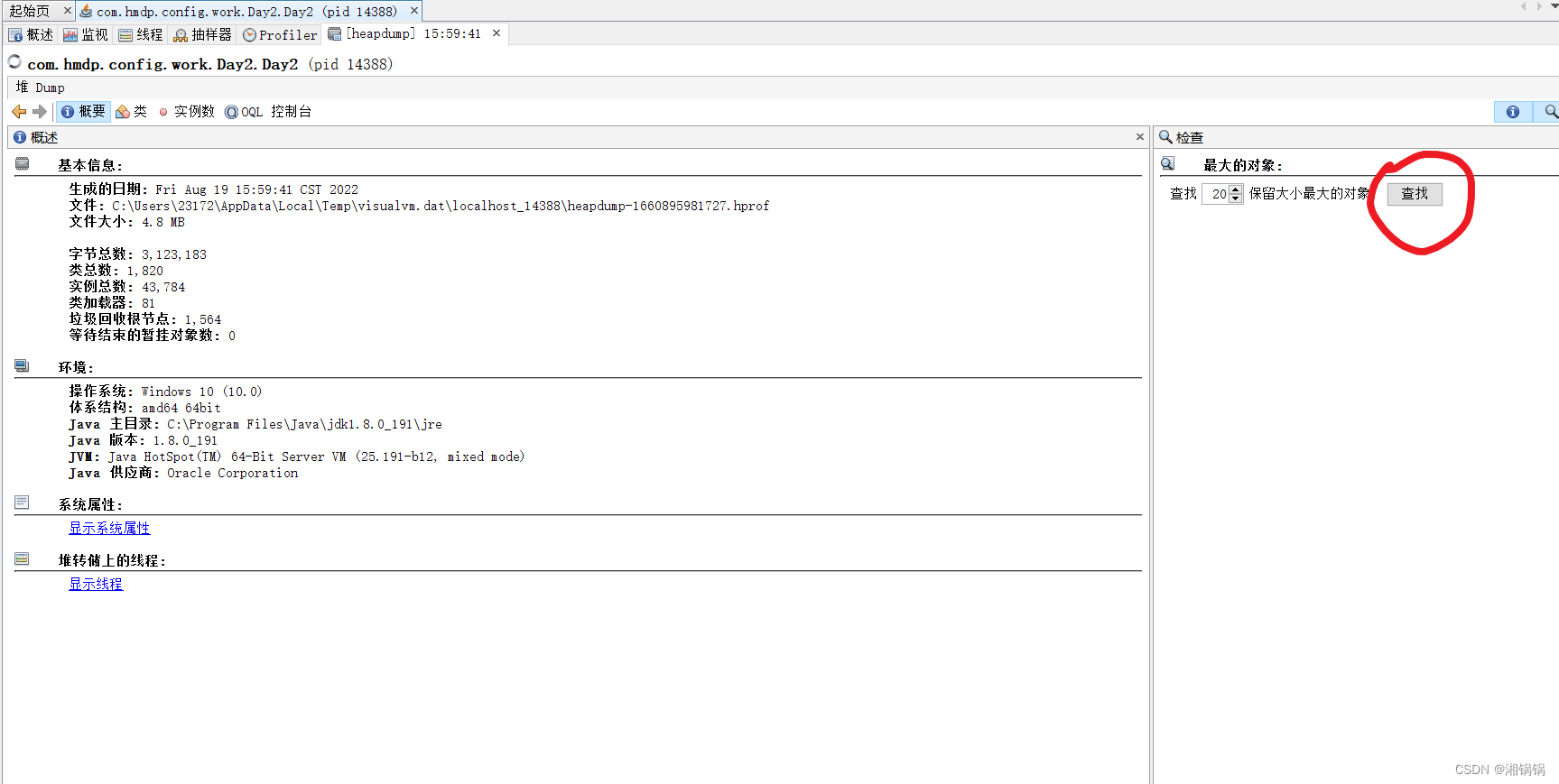Click the 检查 panel magnifier icon
Screen dimensions: 1559x784
[x=1165, y=137]
